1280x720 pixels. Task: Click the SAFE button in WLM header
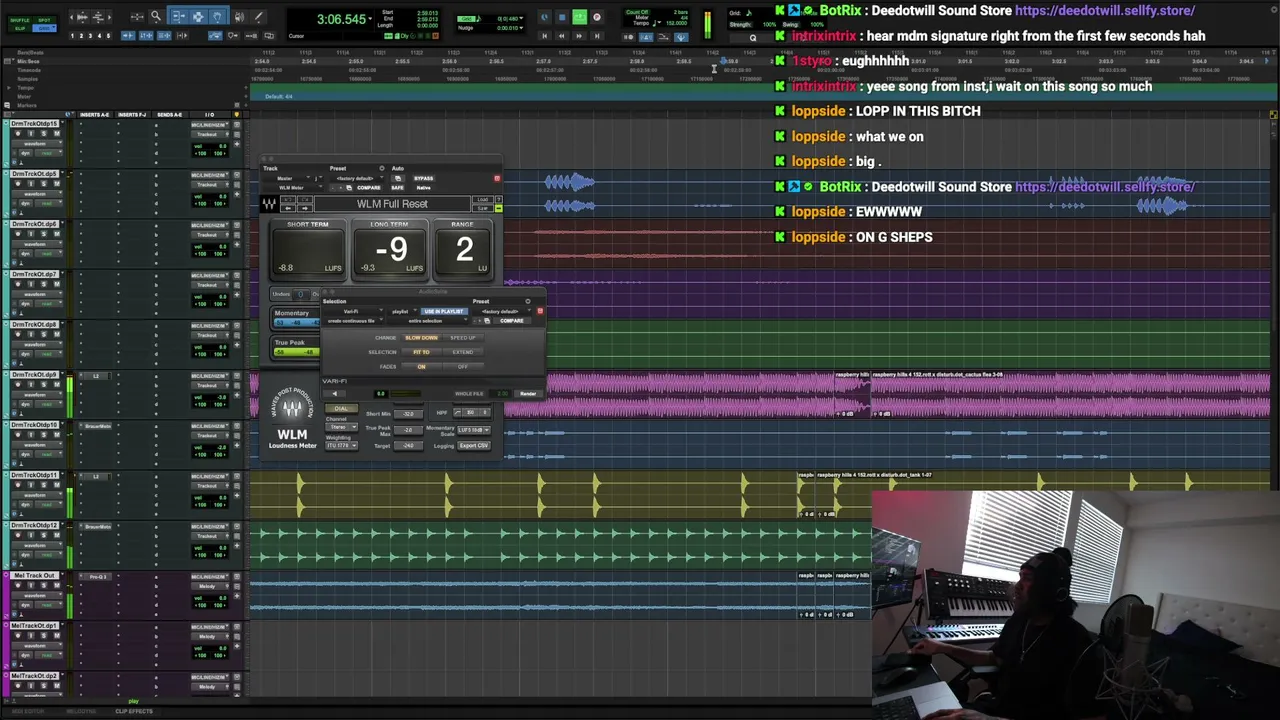click(398, 188)
